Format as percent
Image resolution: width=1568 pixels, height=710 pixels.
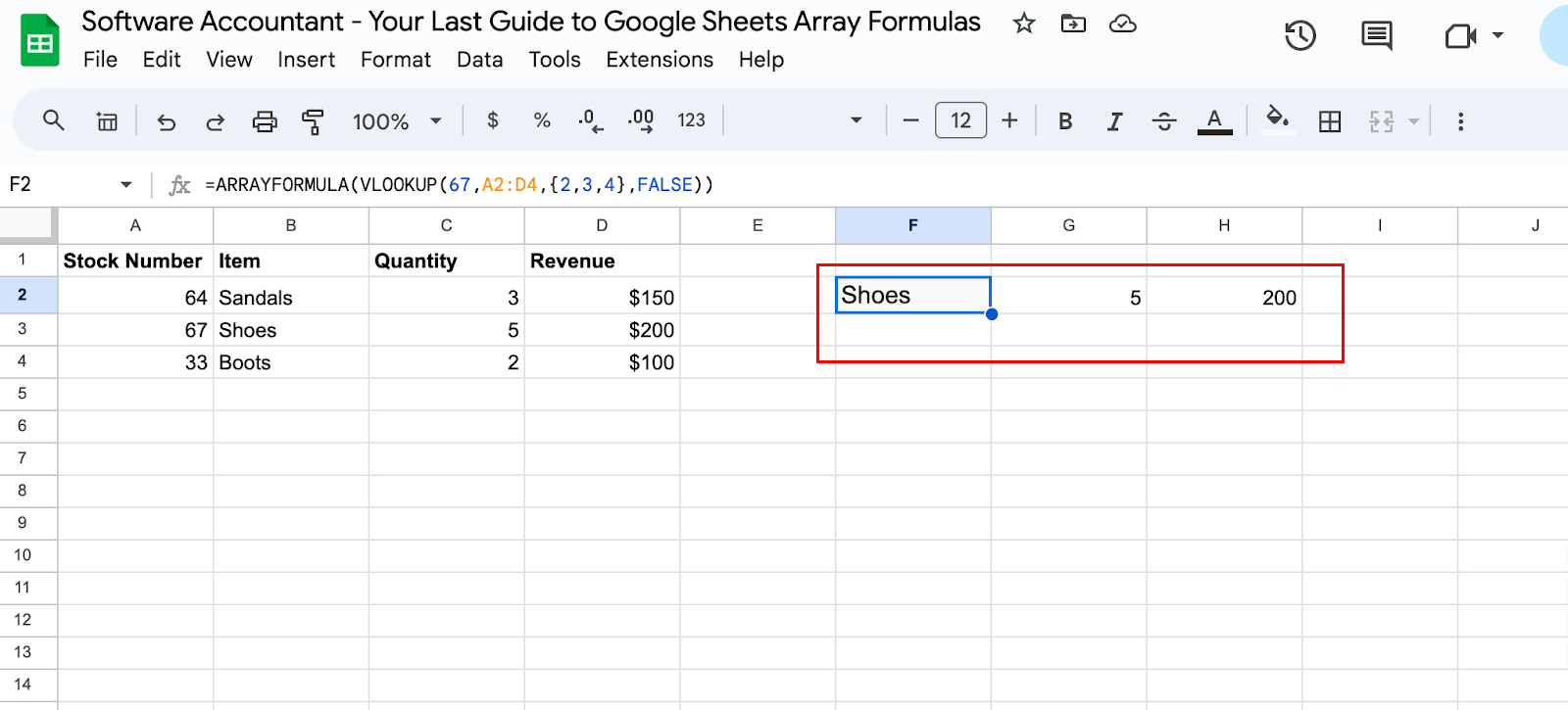[542, 120]
